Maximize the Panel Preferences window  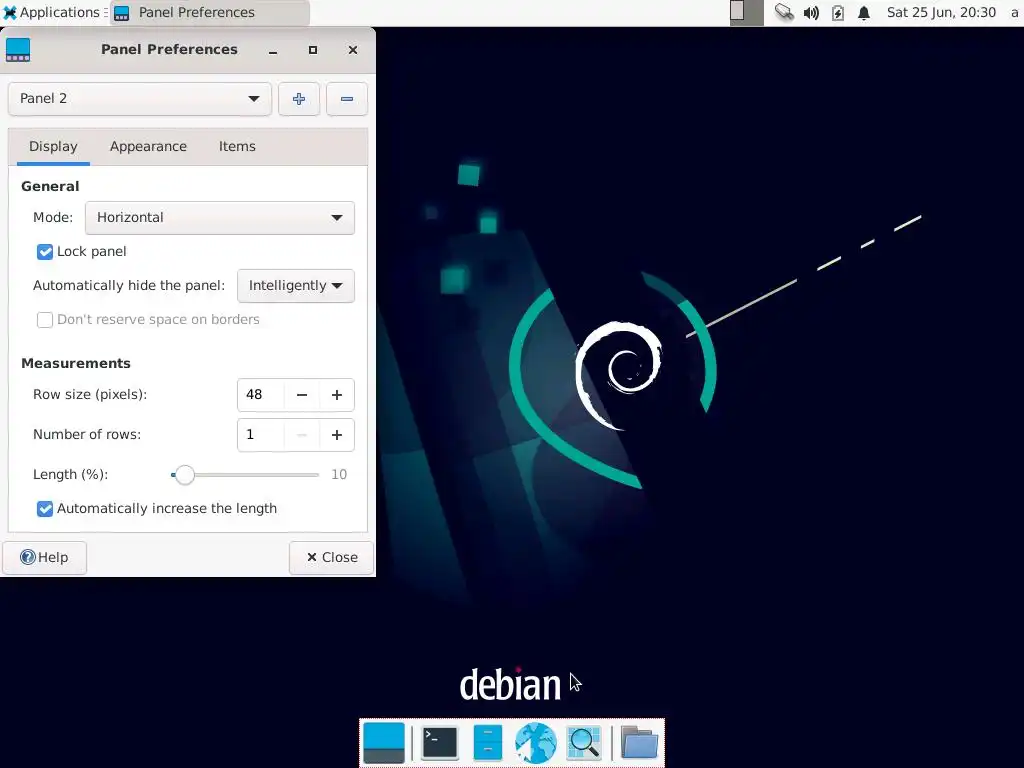click(x=313, y=50)
